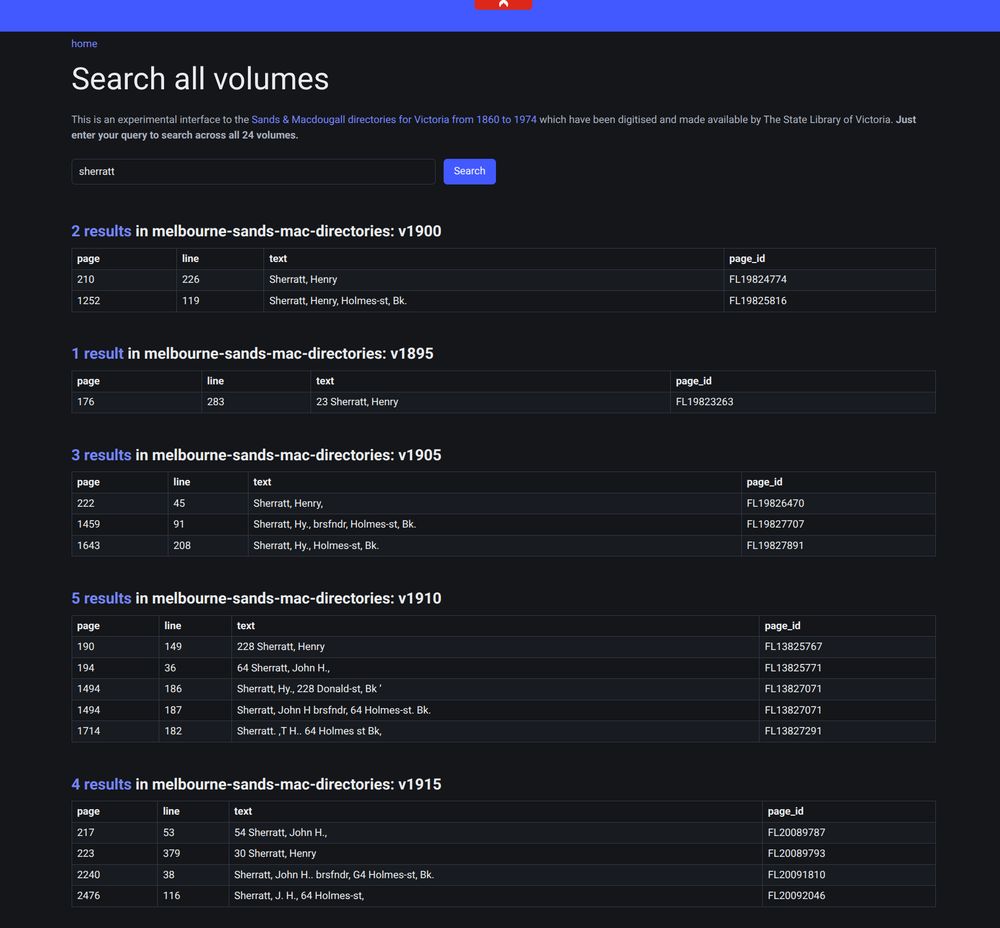
Task: Select the text column header in v1905 table
Action: click(262, 481)
